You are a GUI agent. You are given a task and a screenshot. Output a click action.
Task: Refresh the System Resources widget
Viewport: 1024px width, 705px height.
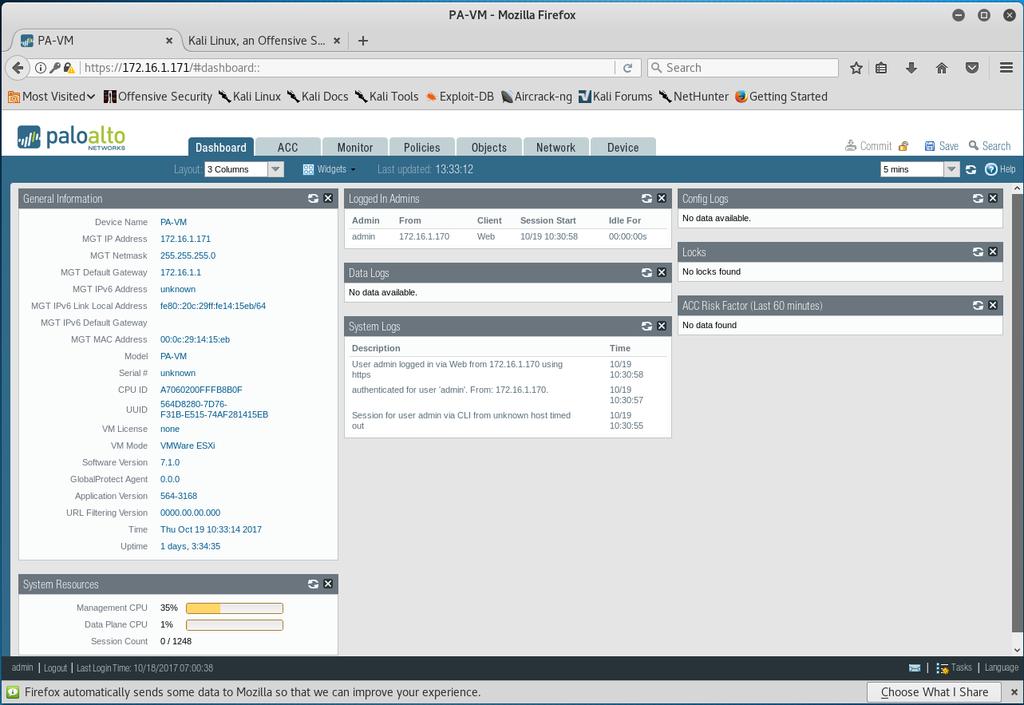(313, 584)
